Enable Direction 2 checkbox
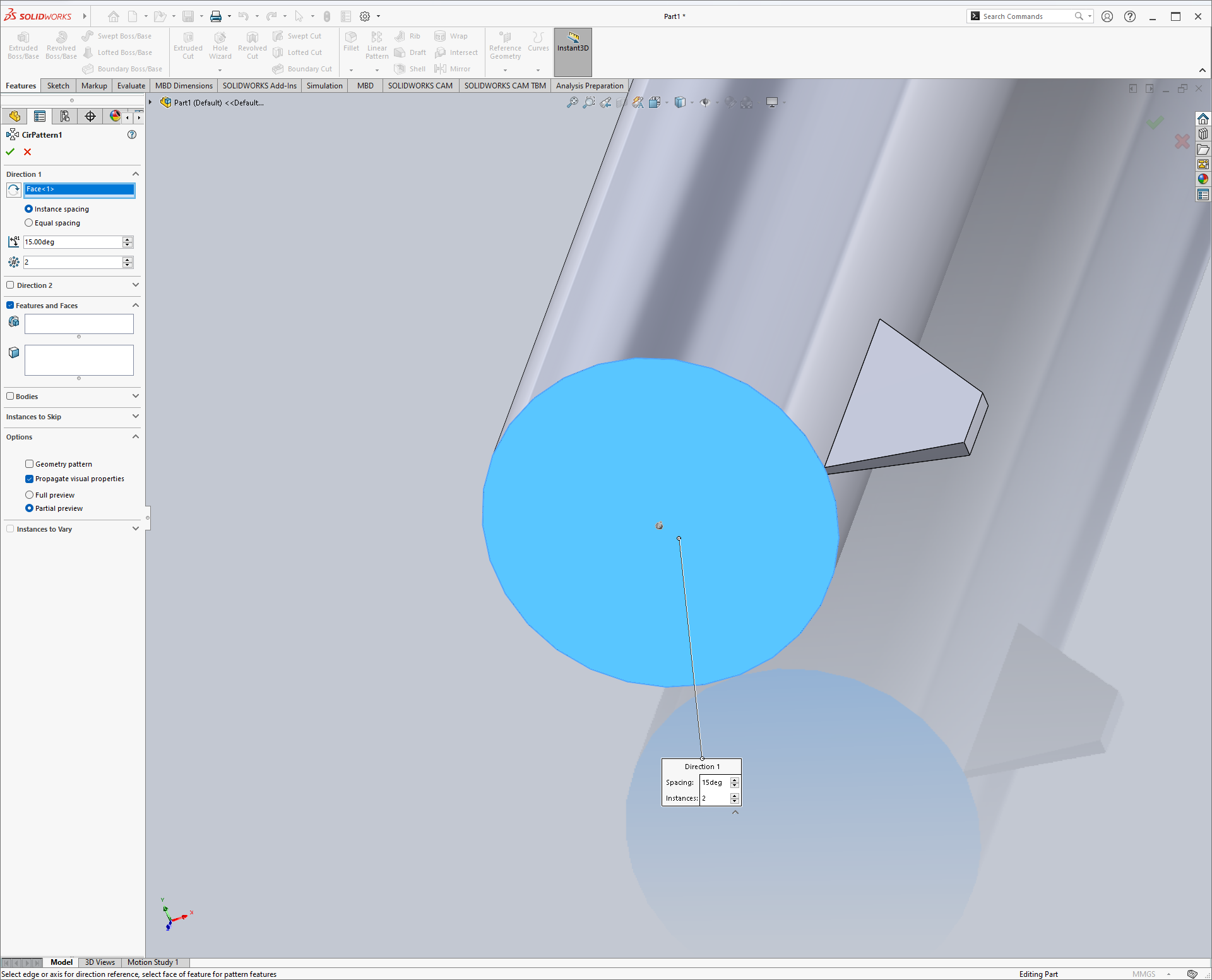 click(10, 285)
